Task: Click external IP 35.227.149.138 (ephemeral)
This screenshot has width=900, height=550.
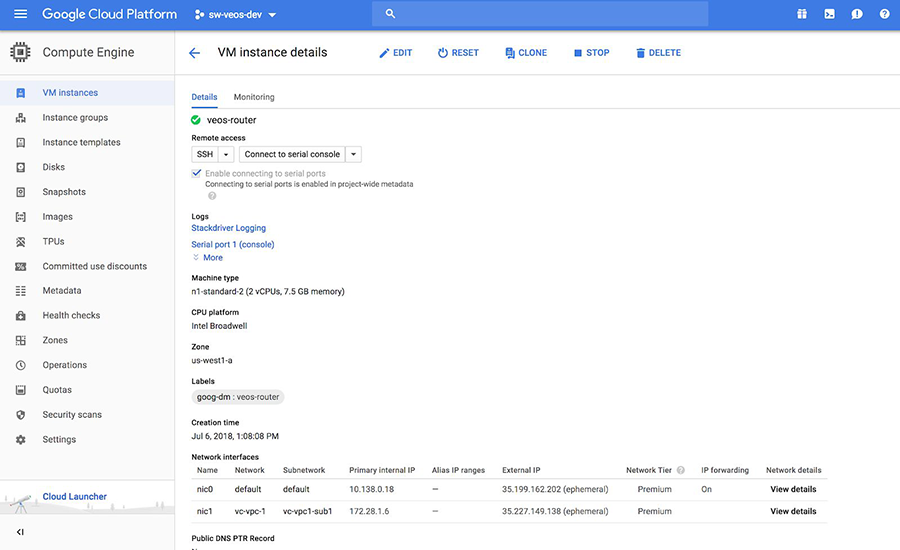Action: pos(555,511)
